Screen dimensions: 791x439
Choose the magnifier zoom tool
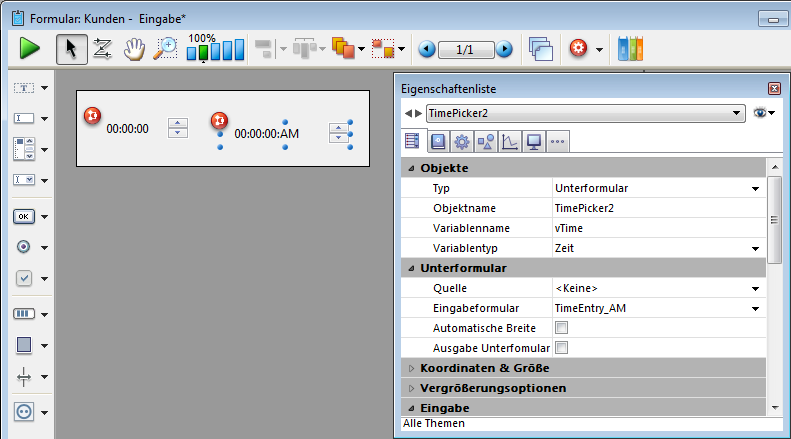(164, 48)
